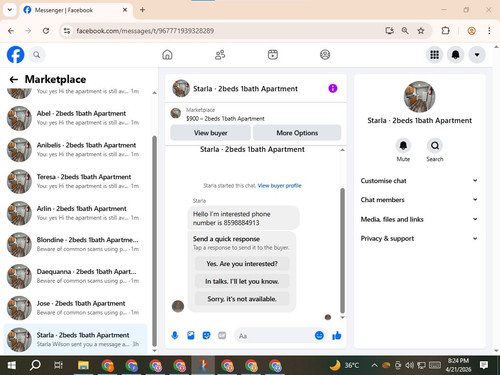Bookmark this page with the star
The width and height of the screenshot is (500, 375).
[x=421, y=31]
